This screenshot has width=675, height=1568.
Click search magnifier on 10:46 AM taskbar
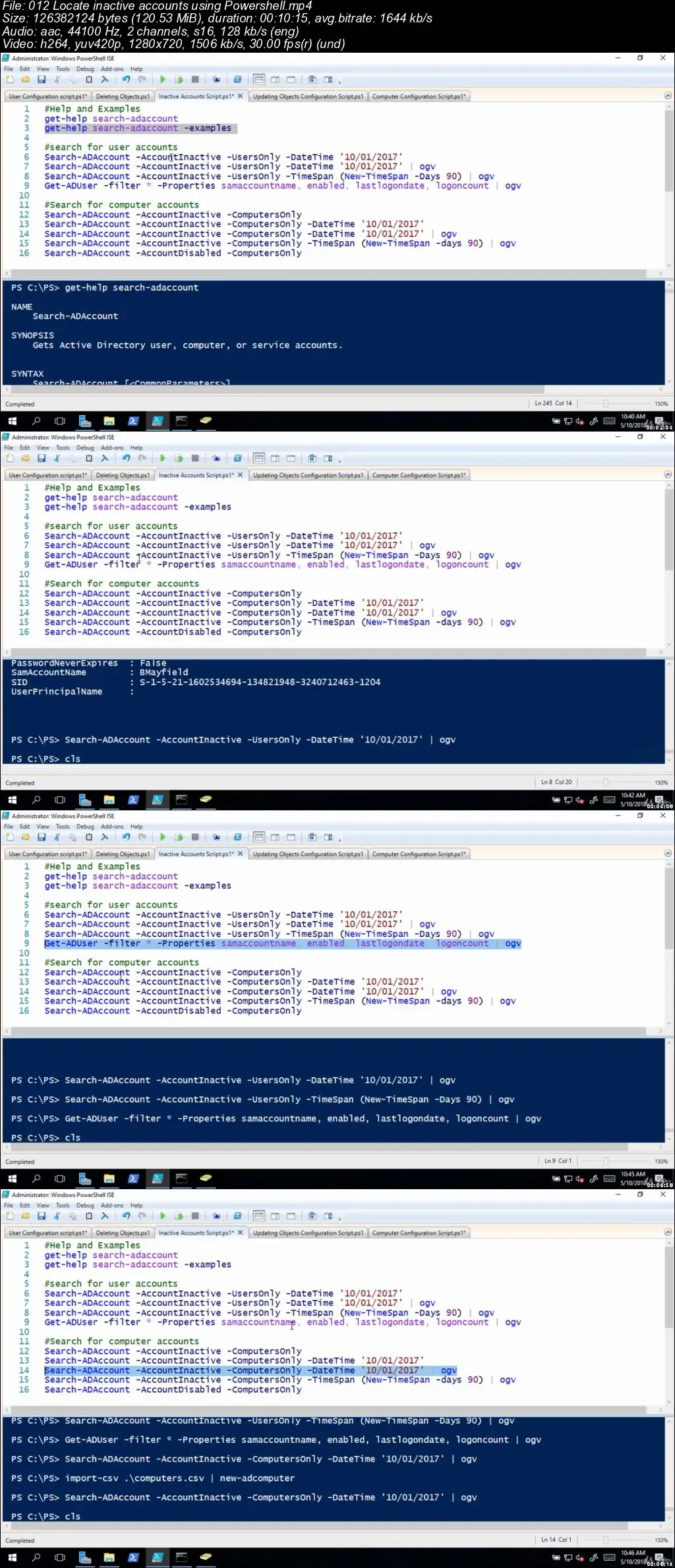tap(36, 1557)
